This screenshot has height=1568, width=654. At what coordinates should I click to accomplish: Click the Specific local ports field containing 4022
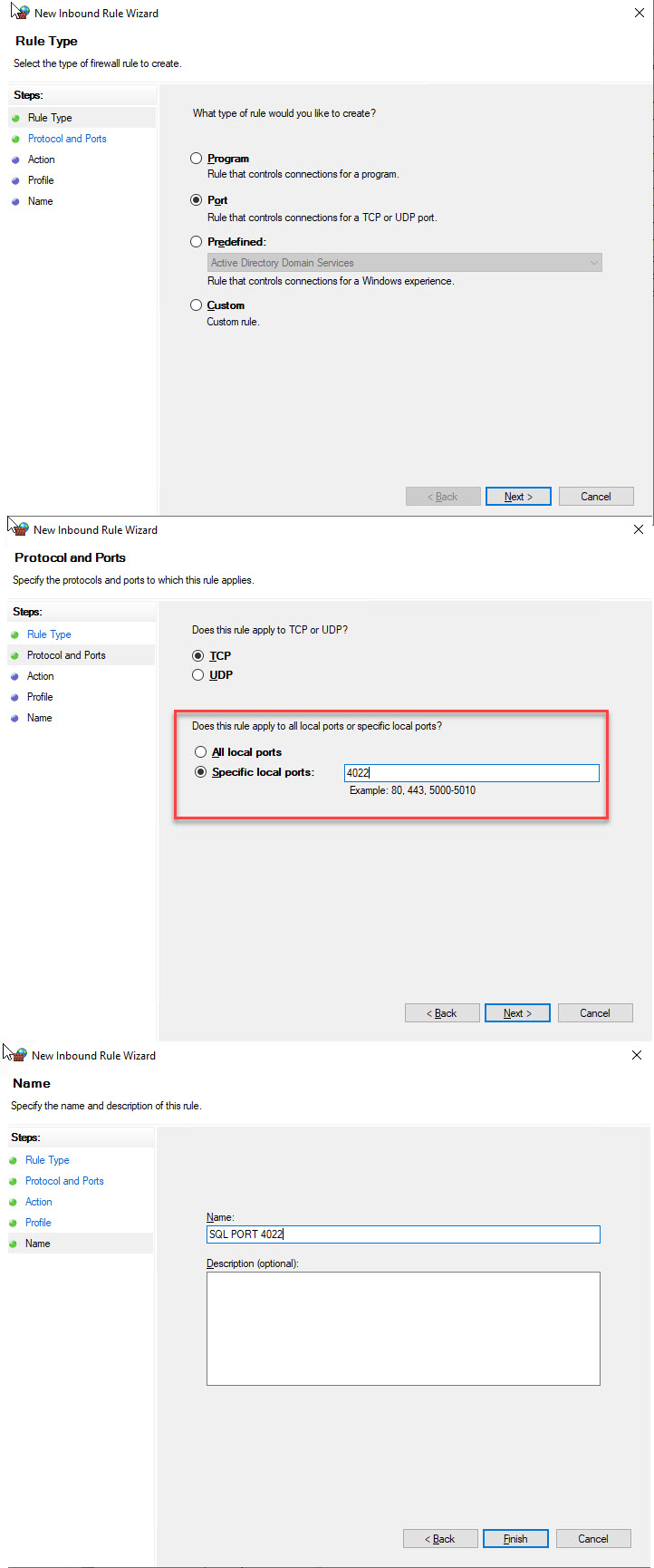[x=471, y=773]
